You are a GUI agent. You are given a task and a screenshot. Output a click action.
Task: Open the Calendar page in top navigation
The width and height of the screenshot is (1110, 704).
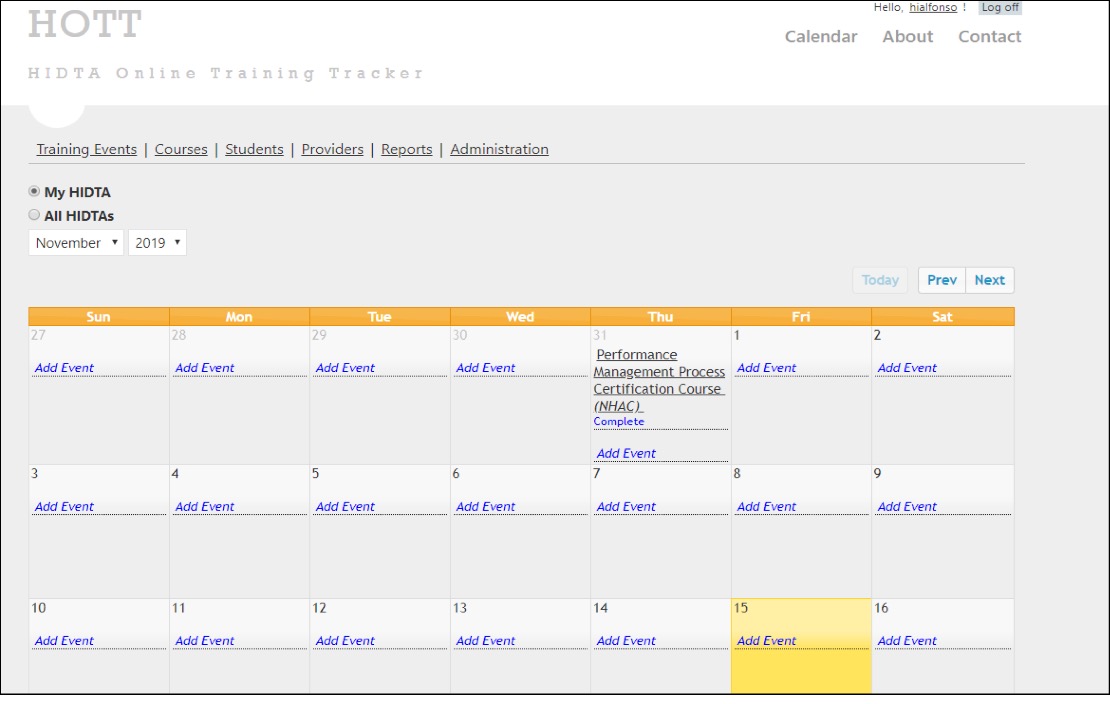821,37
